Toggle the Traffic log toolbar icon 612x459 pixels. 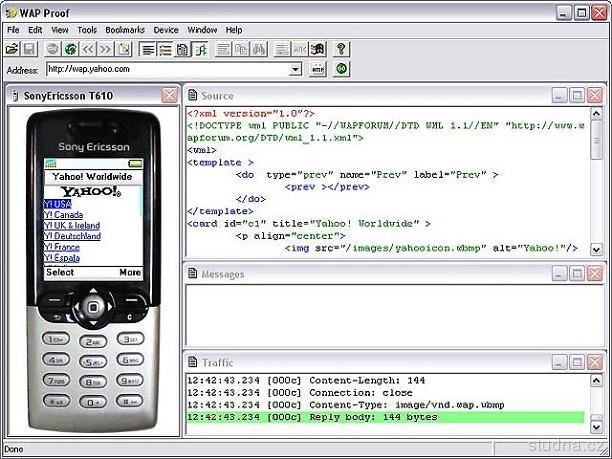[183, 49]
